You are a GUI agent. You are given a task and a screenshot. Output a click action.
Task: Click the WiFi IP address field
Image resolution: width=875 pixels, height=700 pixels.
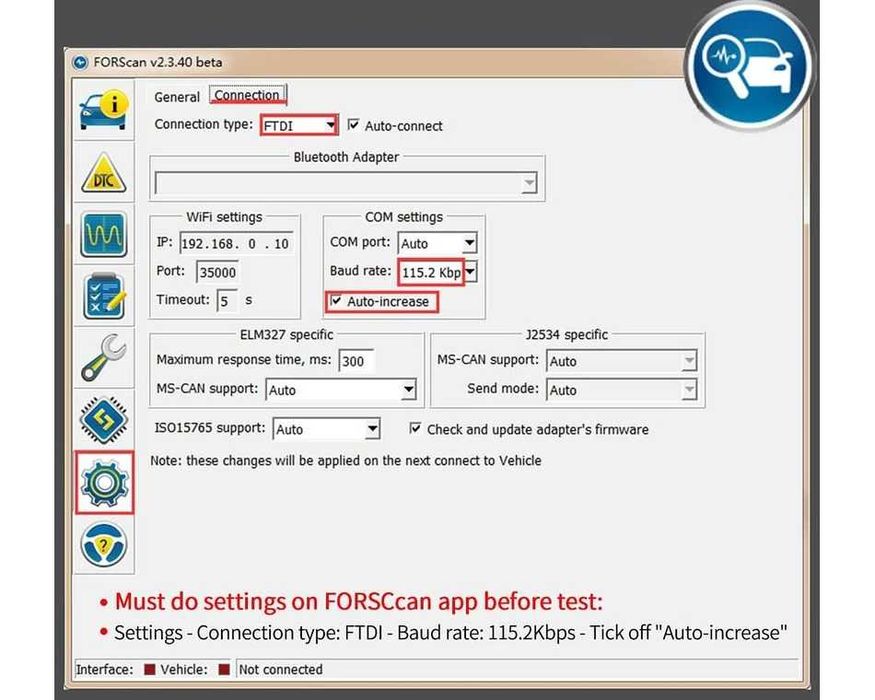(x=236, y=243)
